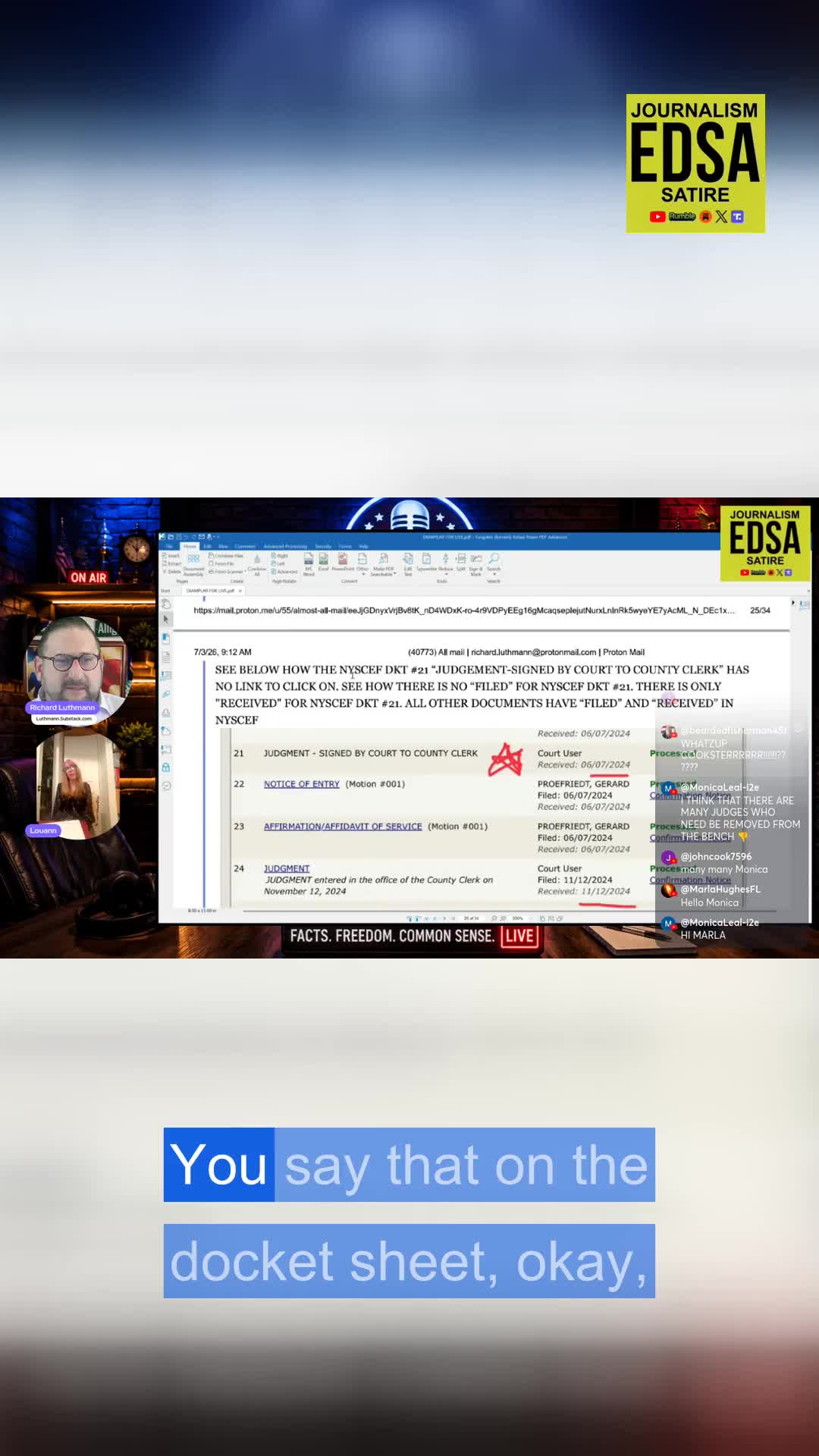Screen dimensions: 819x1456
Task: Click Combine Files in Create group
Action: (x=226, y=556)
